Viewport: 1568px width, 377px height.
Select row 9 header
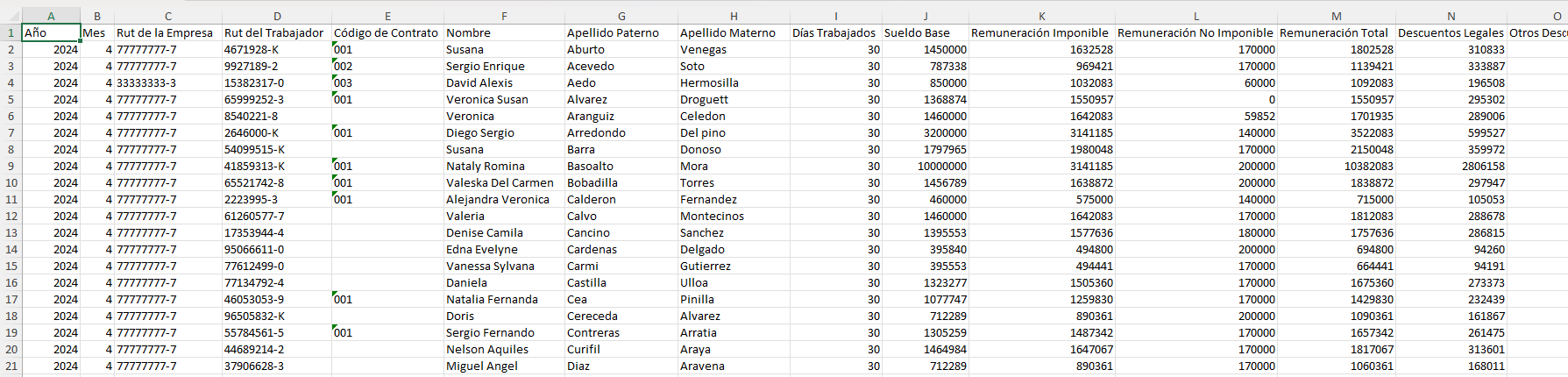(x=11, y=166)
